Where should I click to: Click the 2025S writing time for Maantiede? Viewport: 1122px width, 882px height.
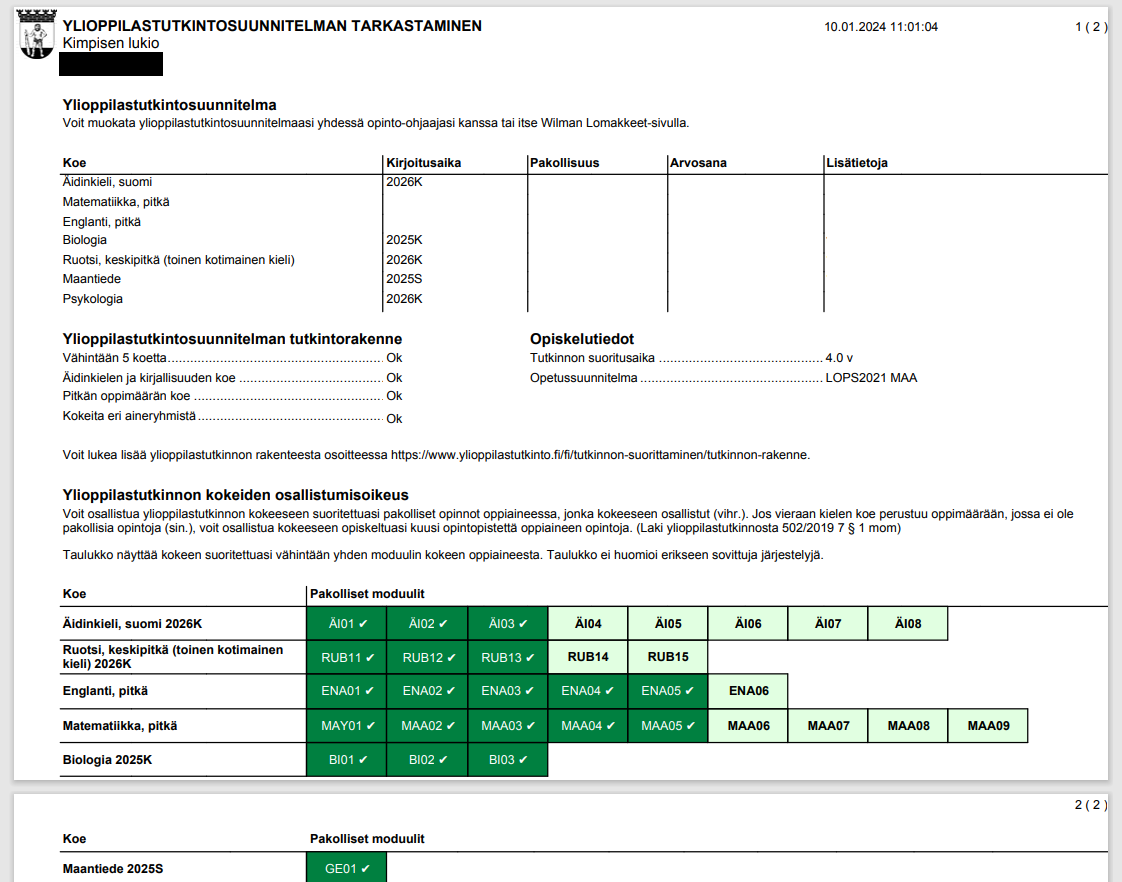[404, 279]
